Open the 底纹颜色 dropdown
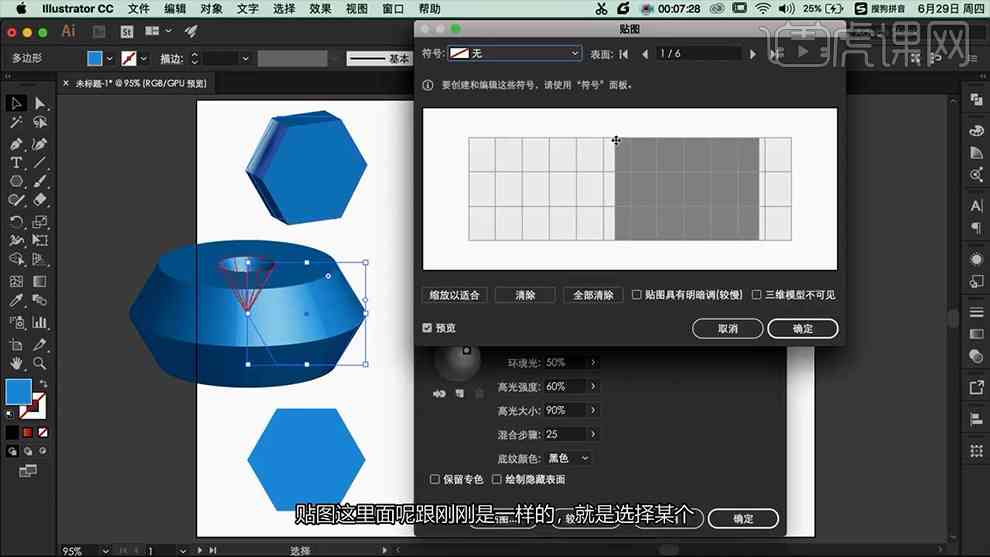This screenshot has height=557, width=990. 569,458
